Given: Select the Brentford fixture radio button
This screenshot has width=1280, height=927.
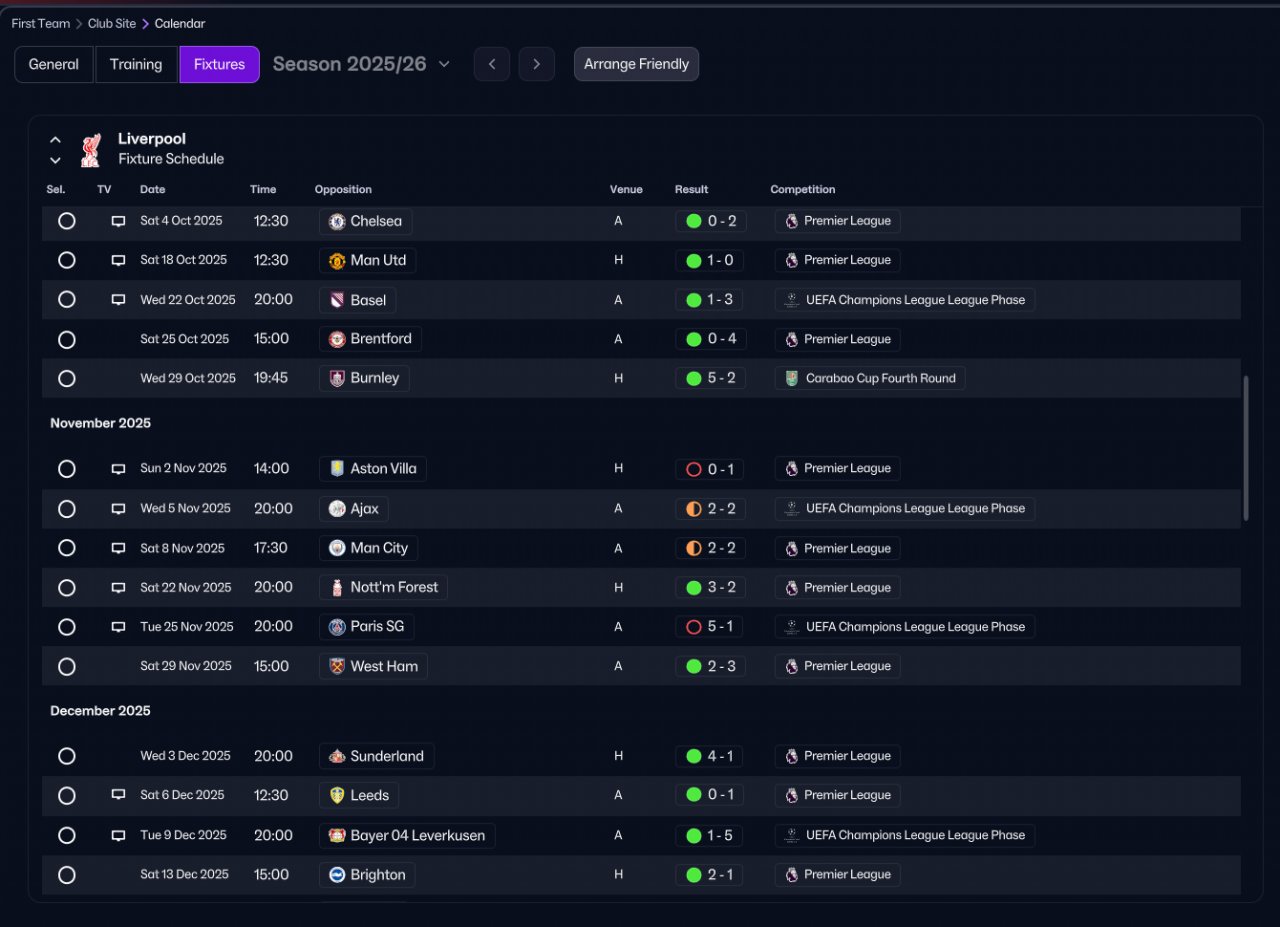Looking at the screenshot, I should pyautogui.click(x=67, y=340).
